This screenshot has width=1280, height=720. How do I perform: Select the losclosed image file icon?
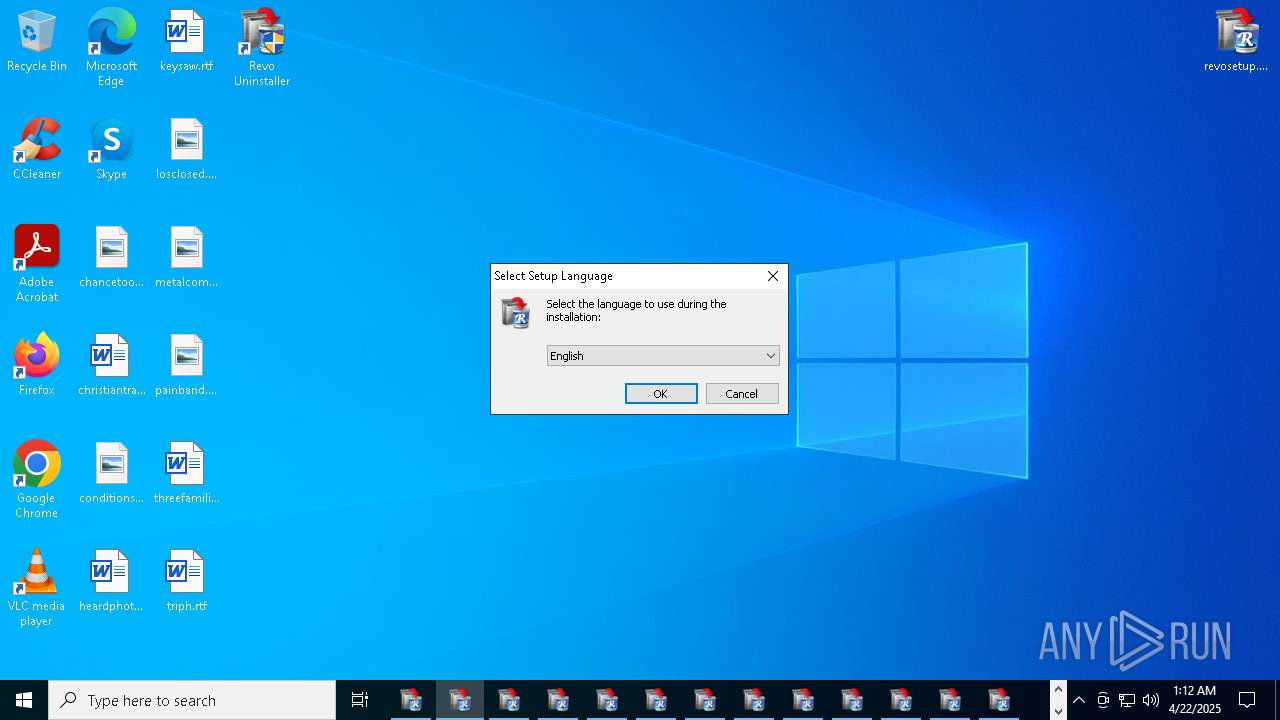click(186, 150)
